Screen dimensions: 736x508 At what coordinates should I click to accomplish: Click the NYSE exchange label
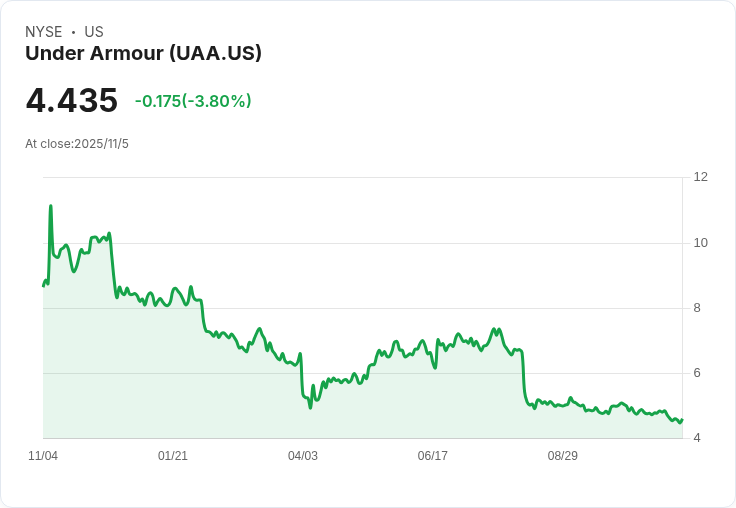point(43,32)
